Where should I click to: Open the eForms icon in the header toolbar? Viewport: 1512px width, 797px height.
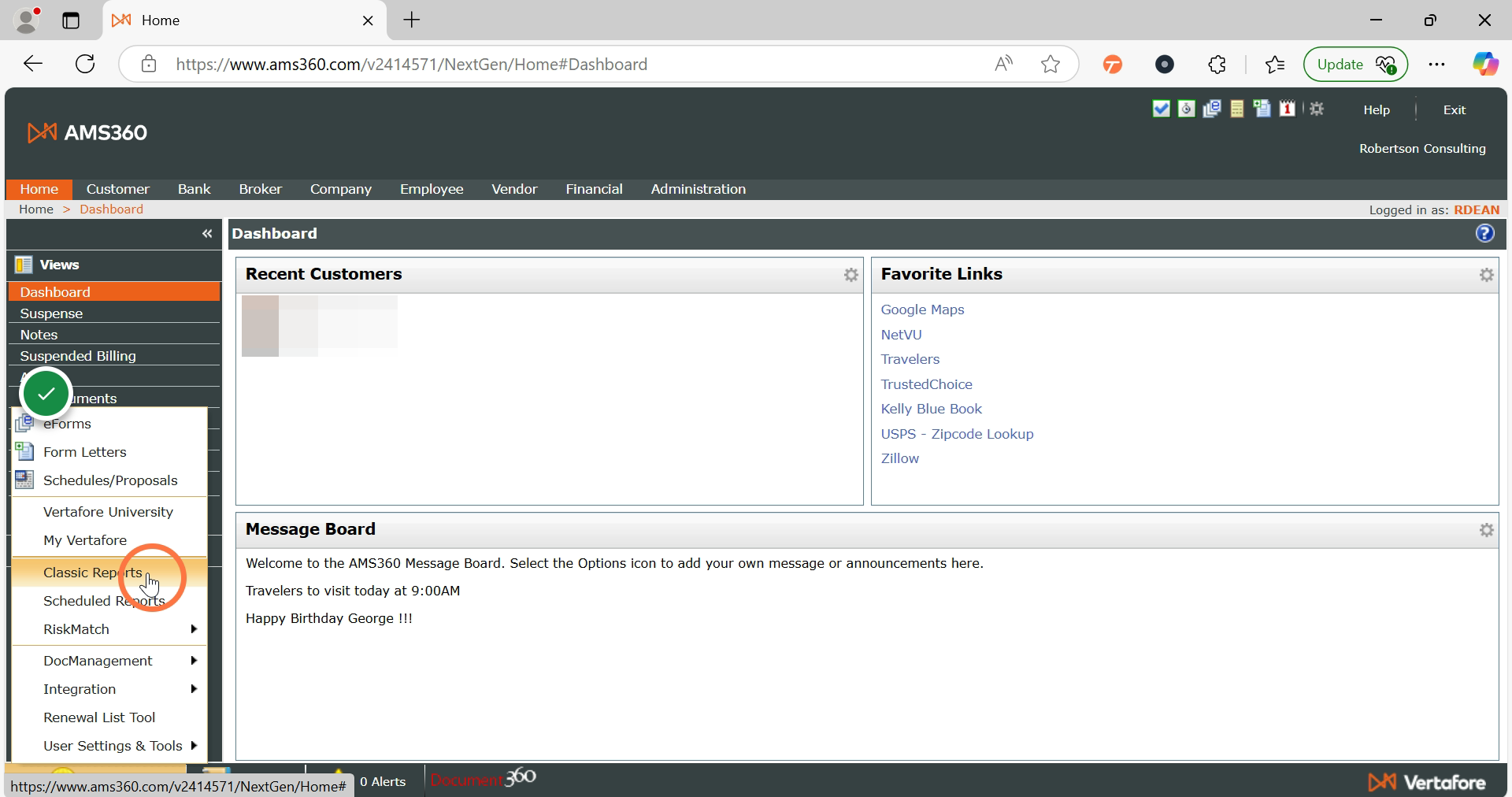(1211, 109)
